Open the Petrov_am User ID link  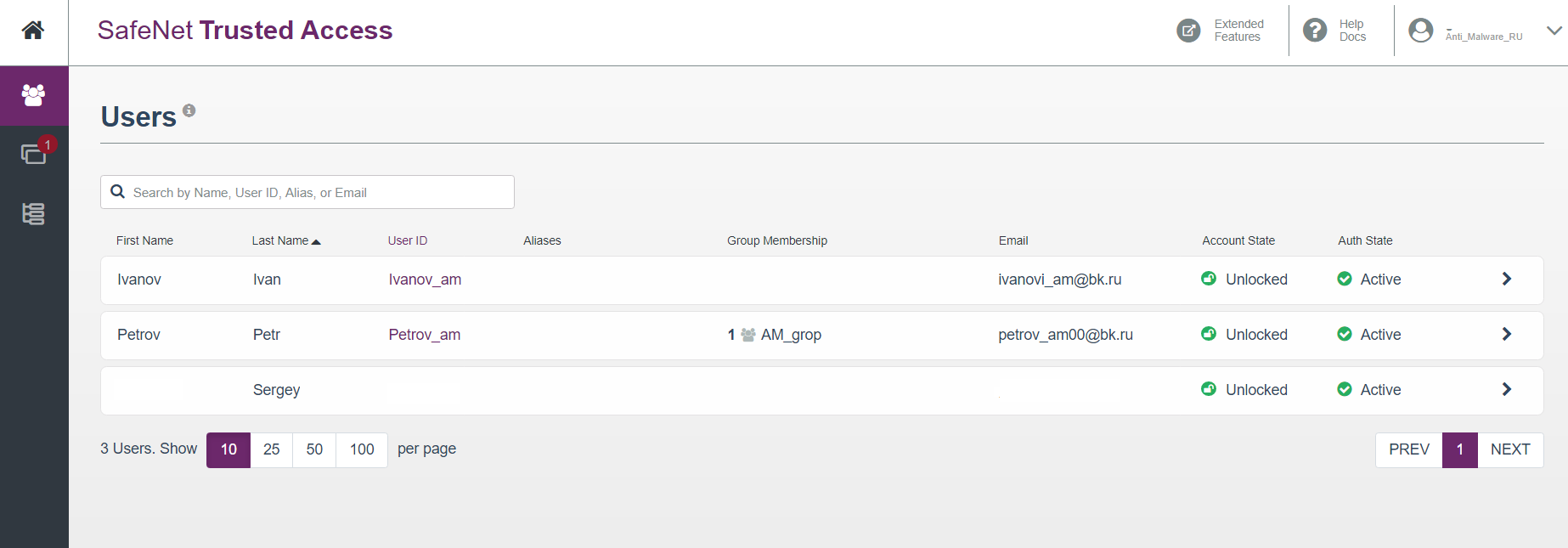pyautogui.click(x=424, y=335)
